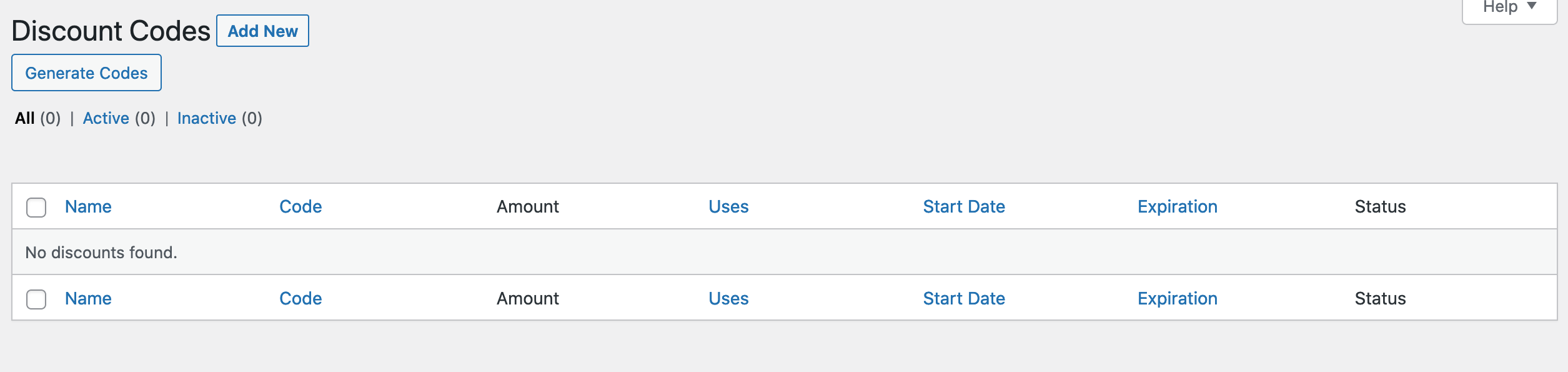
Task: Sort by Start Date in footer row
Action: pos(964,299)
